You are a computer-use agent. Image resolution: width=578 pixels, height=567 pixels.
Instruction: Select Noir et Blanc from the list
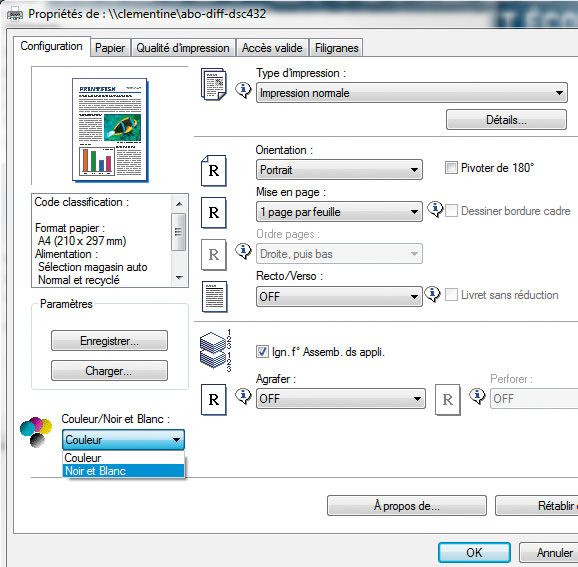123,471
